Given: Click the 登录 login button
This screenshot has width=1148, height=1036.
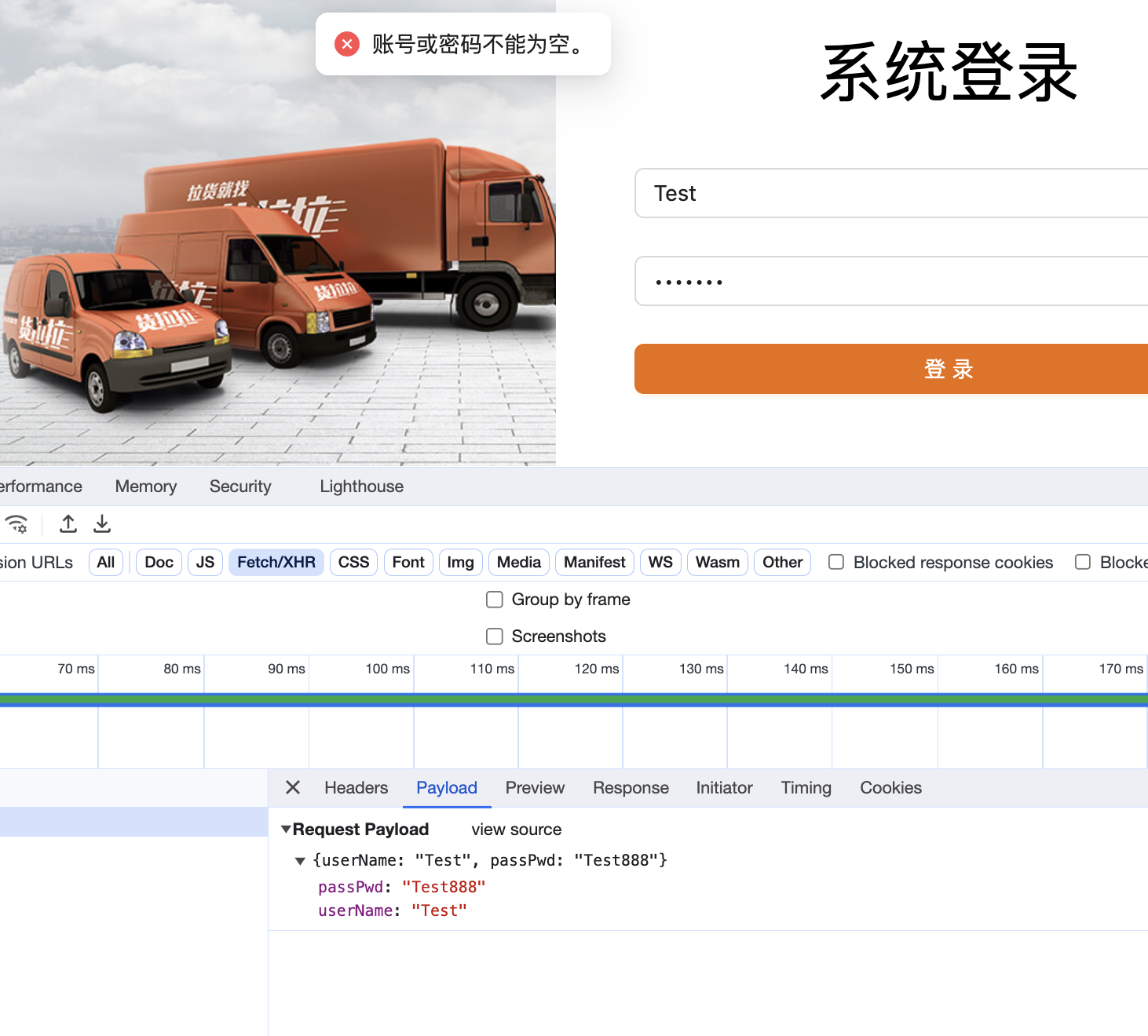Looking at the screenshot, I should tap(946, 369).
